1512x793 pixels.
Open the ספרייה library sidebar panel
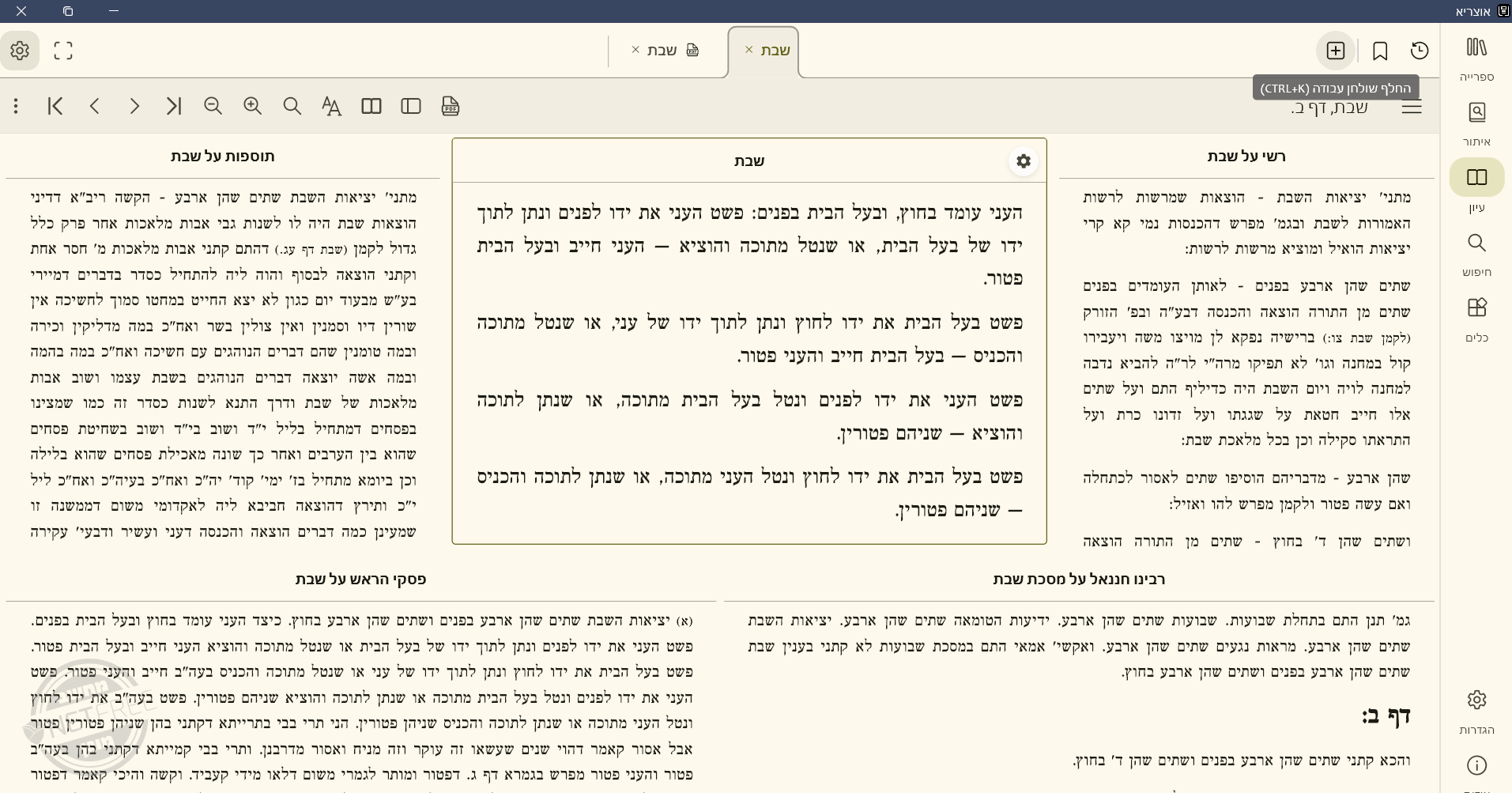(1476, 58)
